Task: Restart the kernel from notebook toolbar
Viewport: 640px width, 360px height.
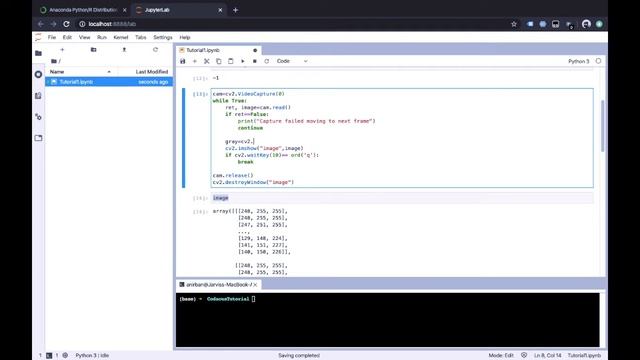Action: point(267,61)
